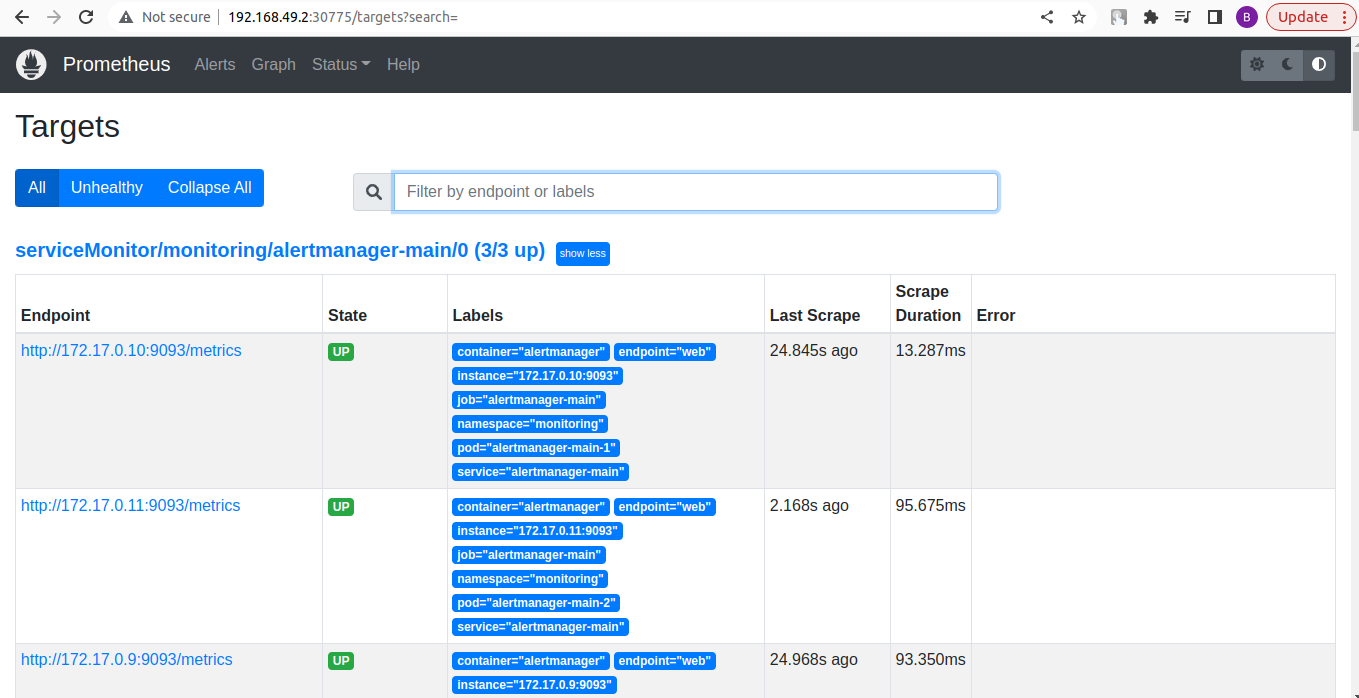Viewport: 1359px width, 698px height.
Task: Click UP badge for 172.17.0.10
Action: [x=341, y=352]
